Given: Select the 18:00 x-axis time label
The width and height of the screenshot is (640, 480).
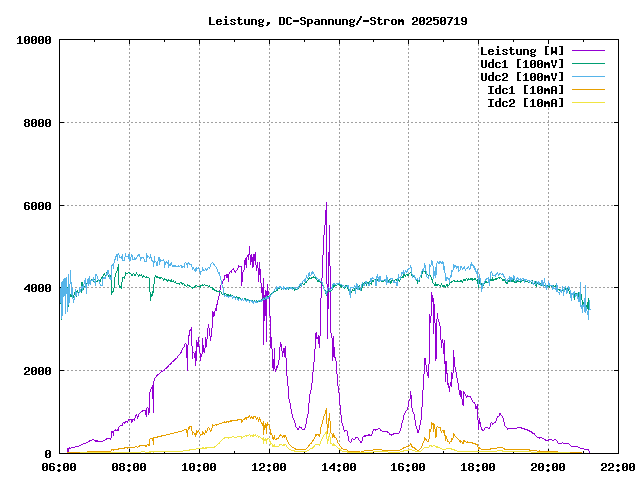Looking at the screenshot, I should (478, 467).
